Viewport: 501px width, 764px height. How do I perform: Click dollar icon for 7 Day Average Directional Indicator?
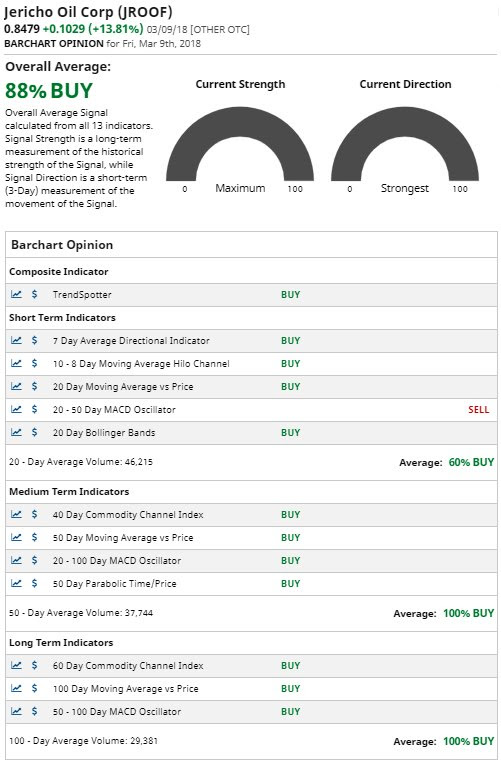point(34,340)
